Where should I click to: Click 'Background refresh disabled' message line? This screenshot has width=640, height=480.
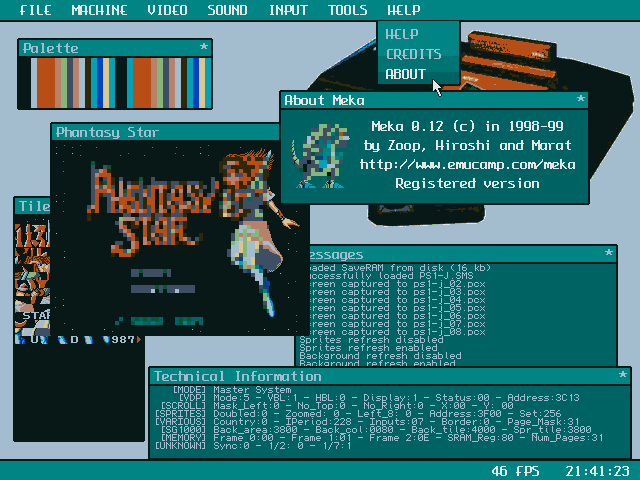pyautogui.click(x=380, y=356)
